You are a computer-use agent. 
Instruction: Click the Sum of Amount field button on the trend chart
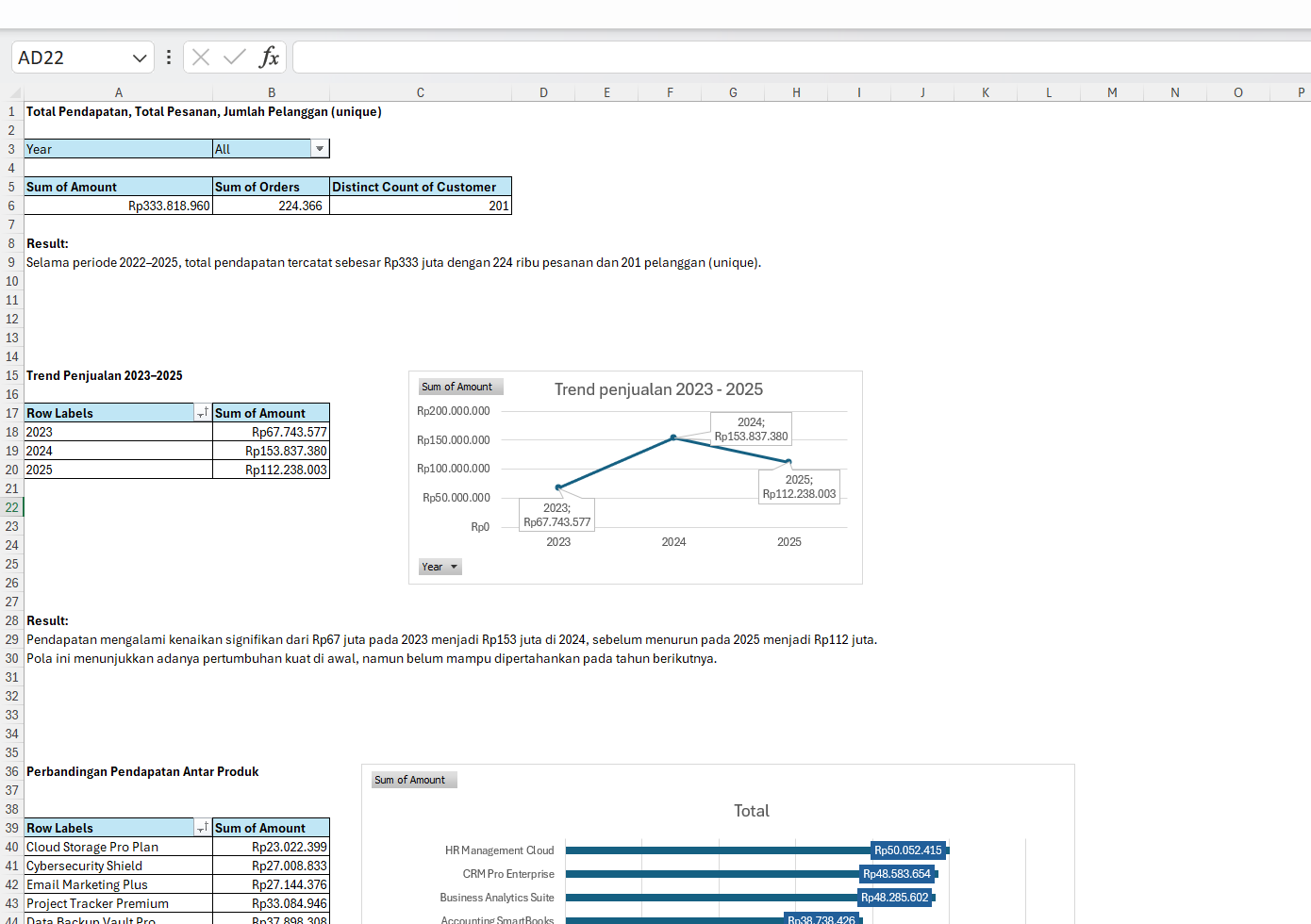[460, 387]
